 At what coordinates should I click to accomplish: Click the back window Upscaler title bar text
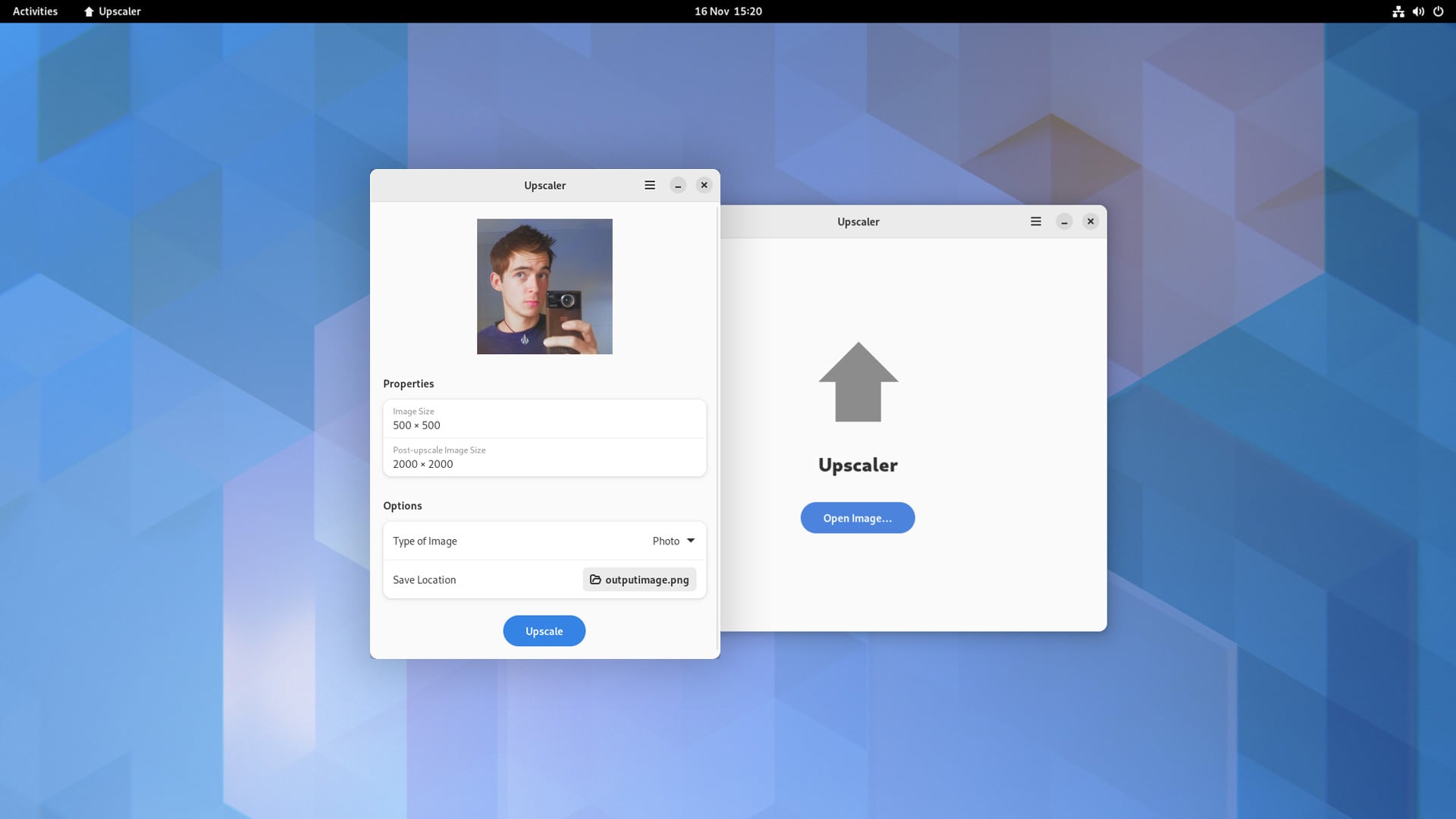click(x=858, y=221)
